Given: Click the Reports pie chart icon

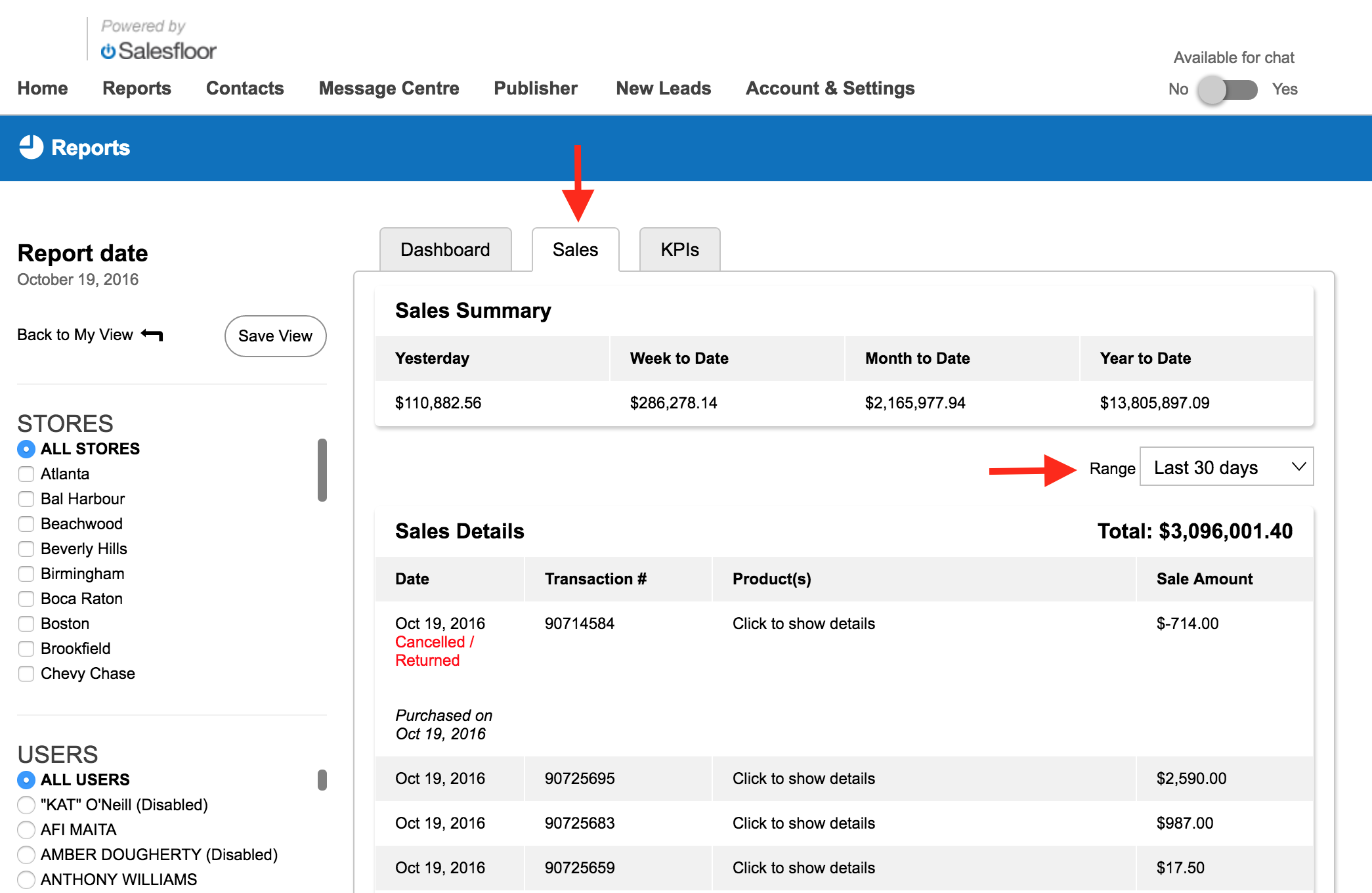Looking at the screenshot, I should pos(31,148).
